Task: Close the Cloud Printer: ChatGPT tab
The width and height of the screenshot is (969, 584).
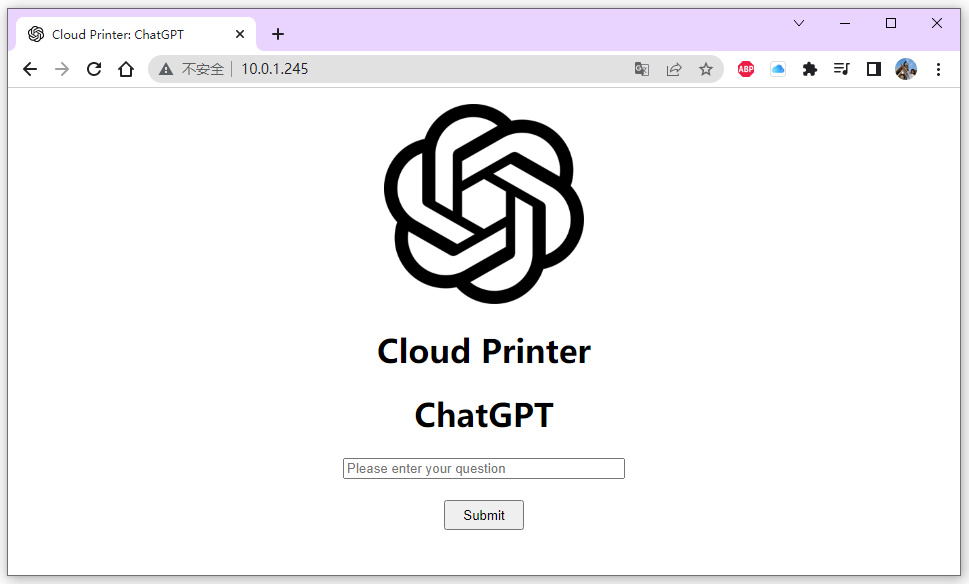Action: point(240,35)
